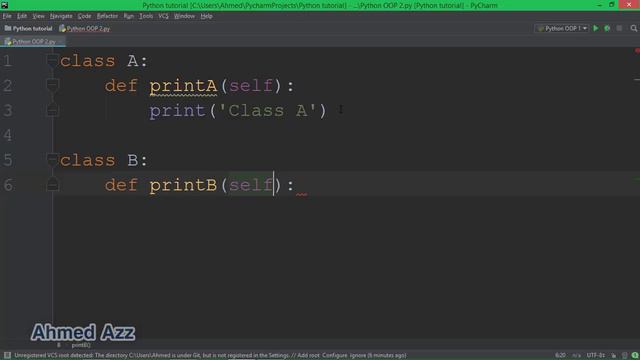Image resolution: width=640 pixels, height=360 pixels.
Task: Open the Help menu
Action: (x=206, y=16)
